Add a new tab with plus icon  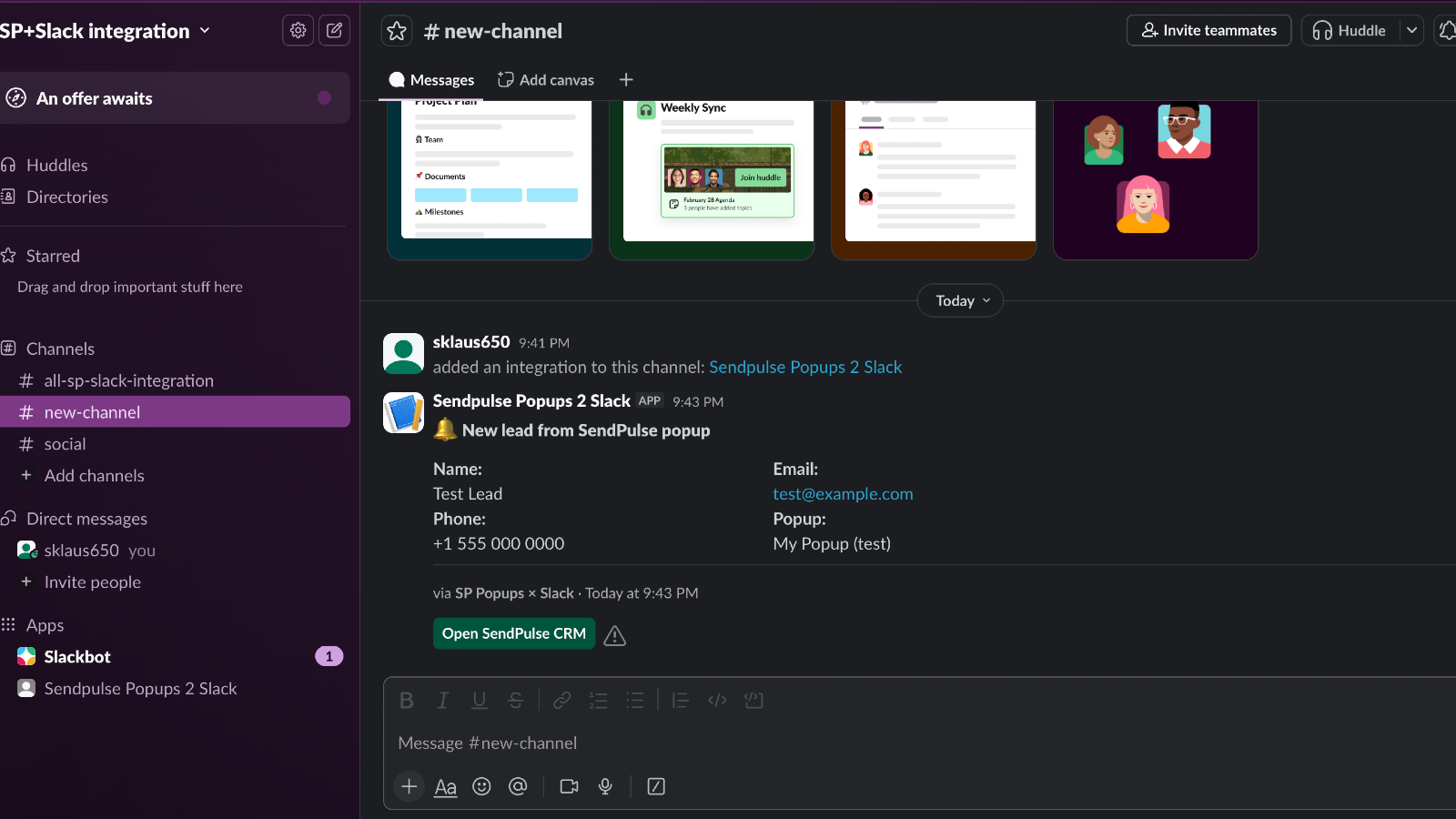[x=626, y=80]
